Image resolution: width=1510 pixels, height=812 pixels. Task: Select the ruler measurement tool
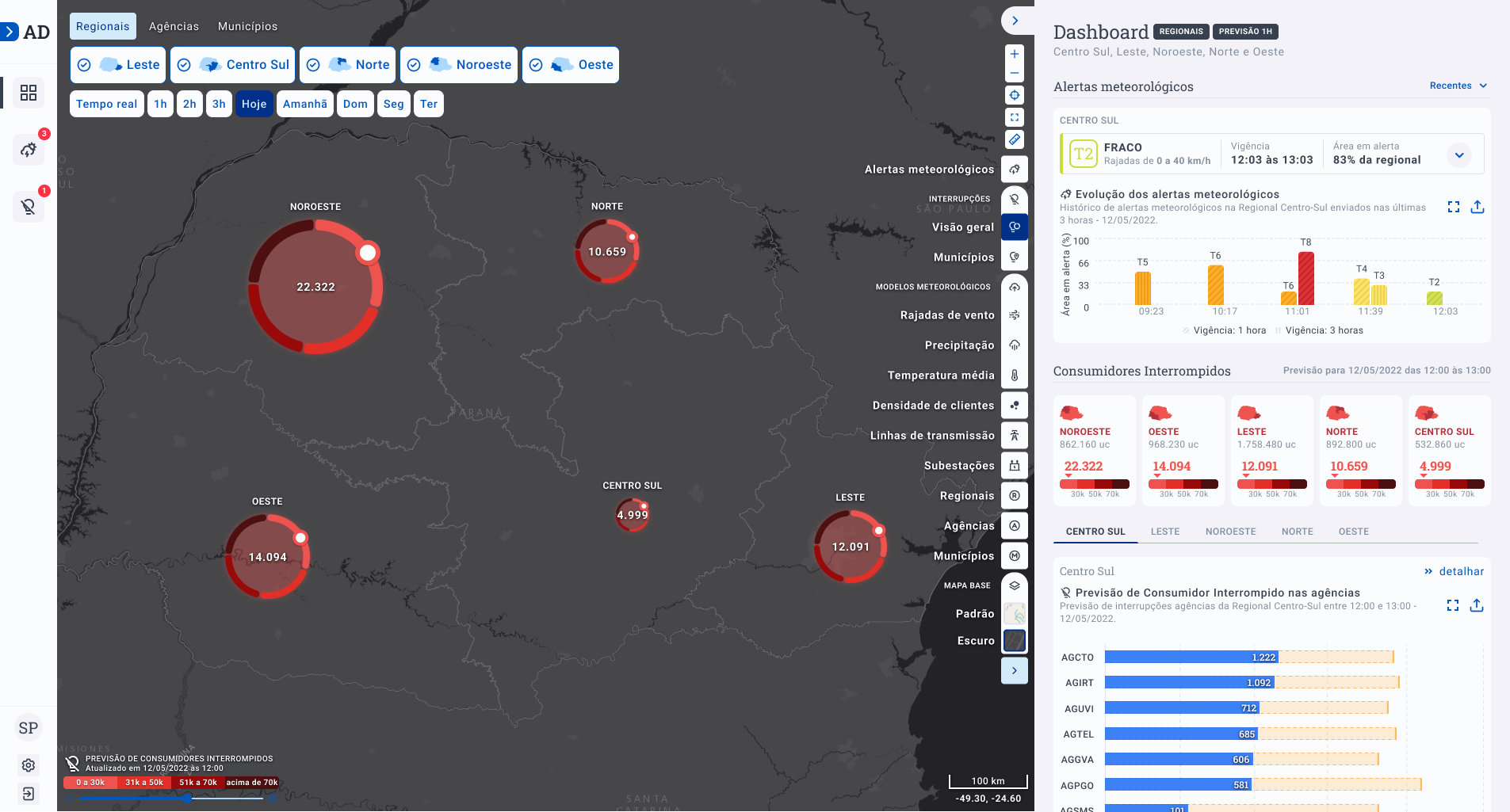(1015, 139)
